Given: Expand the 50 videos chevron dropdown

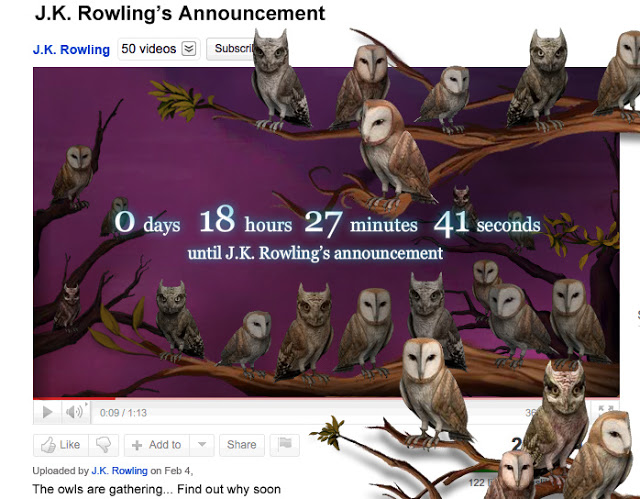Looking at the screenshot, I should click(189, 49).
